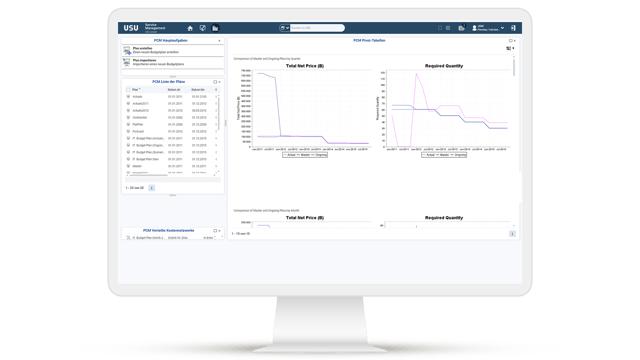The image size is (640, 360).
Task: Click the Master row plan icon
Action: (x=128, y=166)
